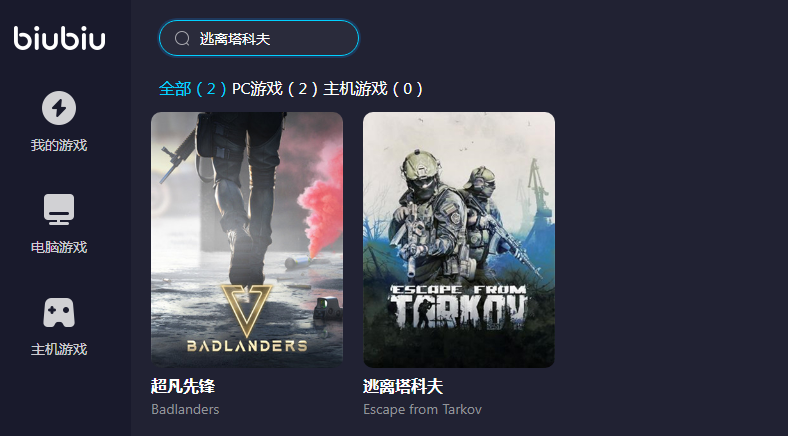The image size is (788, 436).
Task: Open the two soldiers Tarkov cover art
Action: tap(459, 240)
